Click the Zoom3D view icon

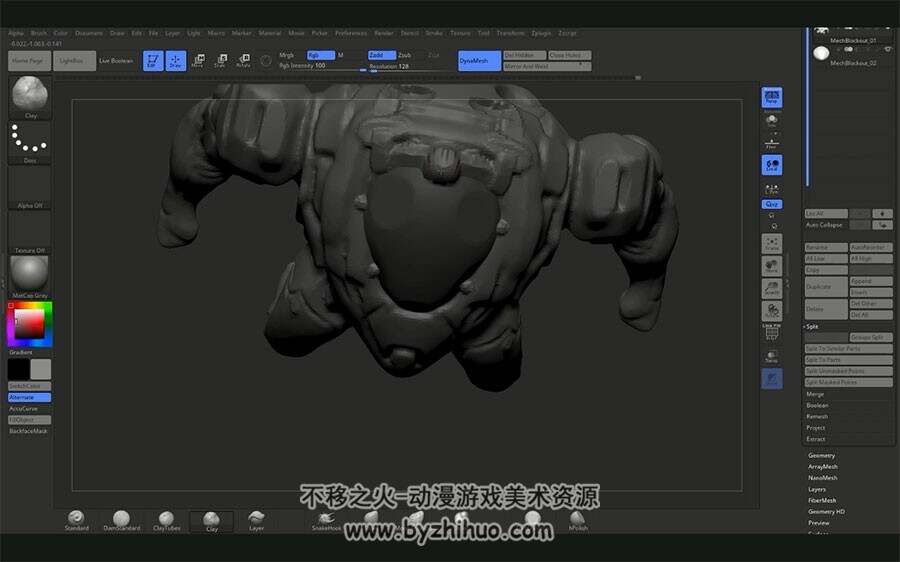coord(772,289)
